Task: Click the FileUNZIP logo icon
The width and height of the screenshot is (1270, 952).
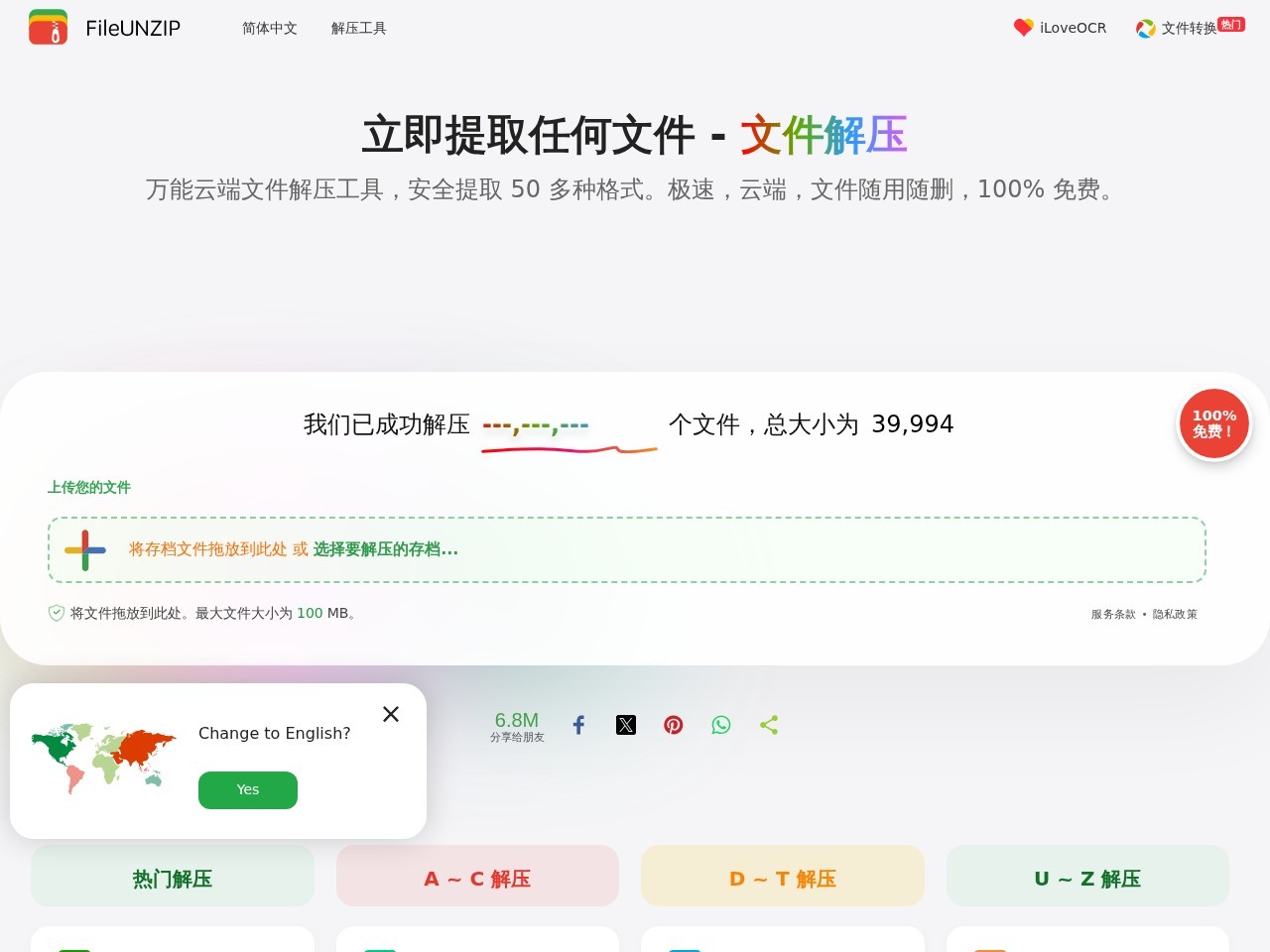Action: coord(49,28)
